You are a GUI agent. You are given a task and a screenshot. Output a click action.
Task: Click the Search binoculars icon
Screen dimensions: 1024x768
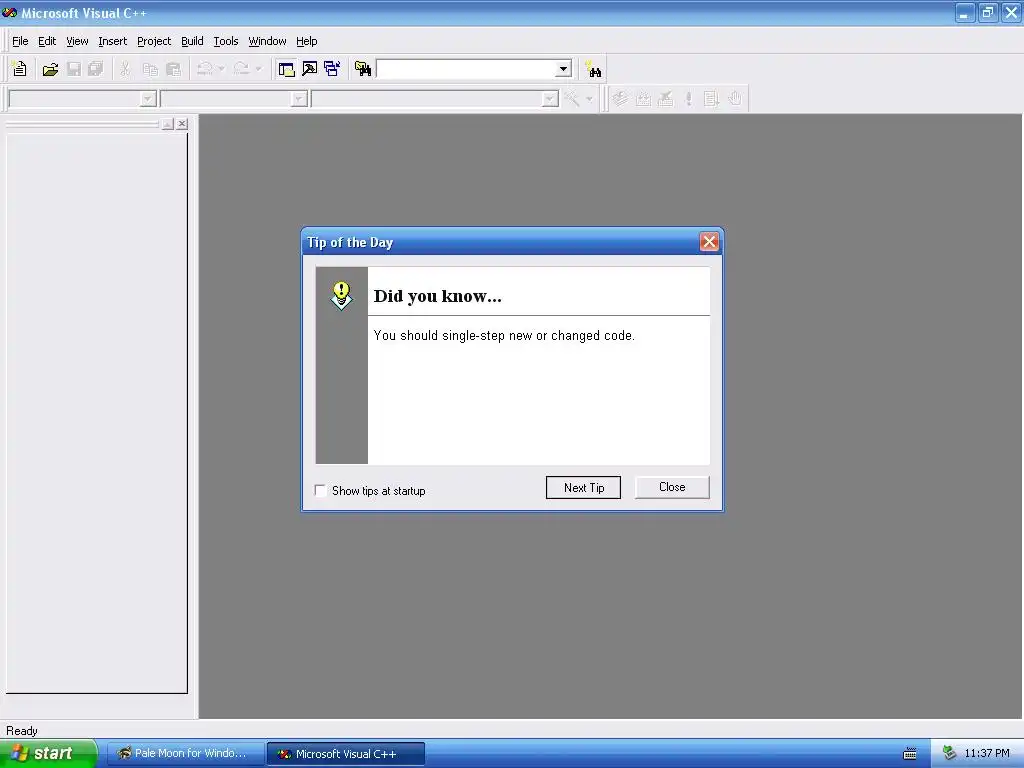pos(593,69)
